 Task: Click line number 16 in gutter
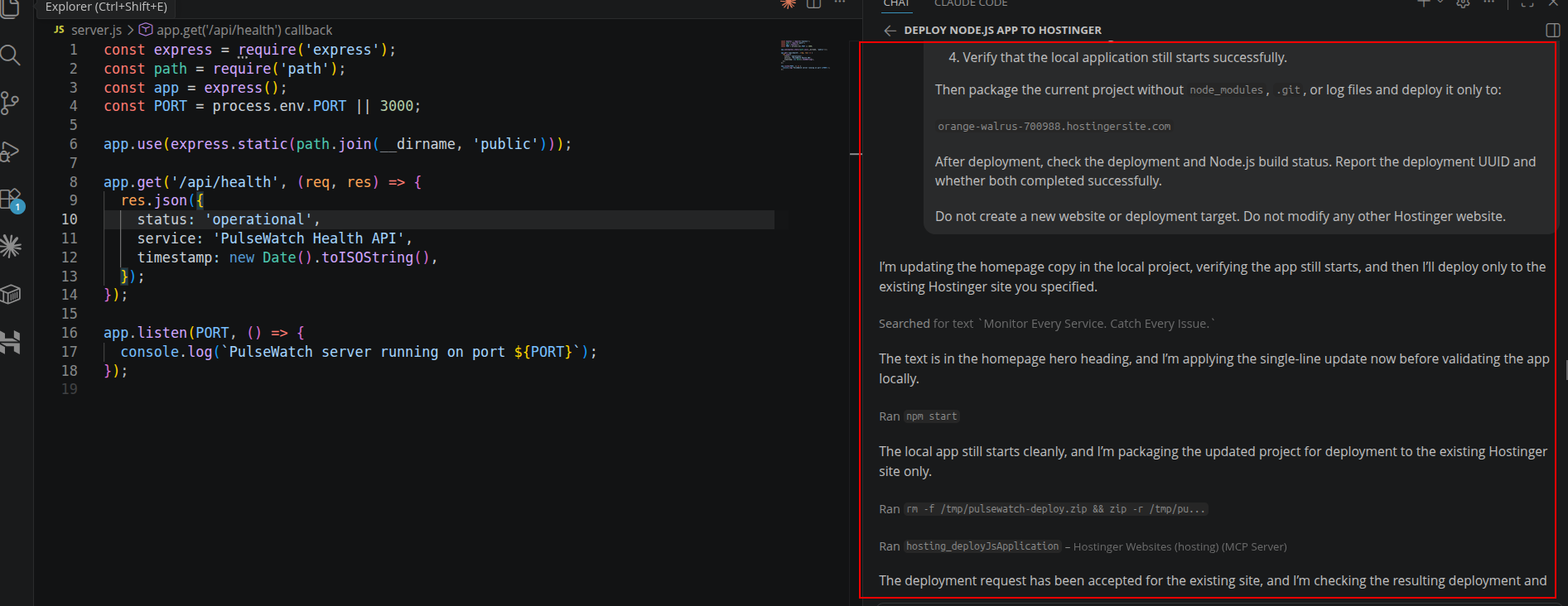tap(69, 333)
